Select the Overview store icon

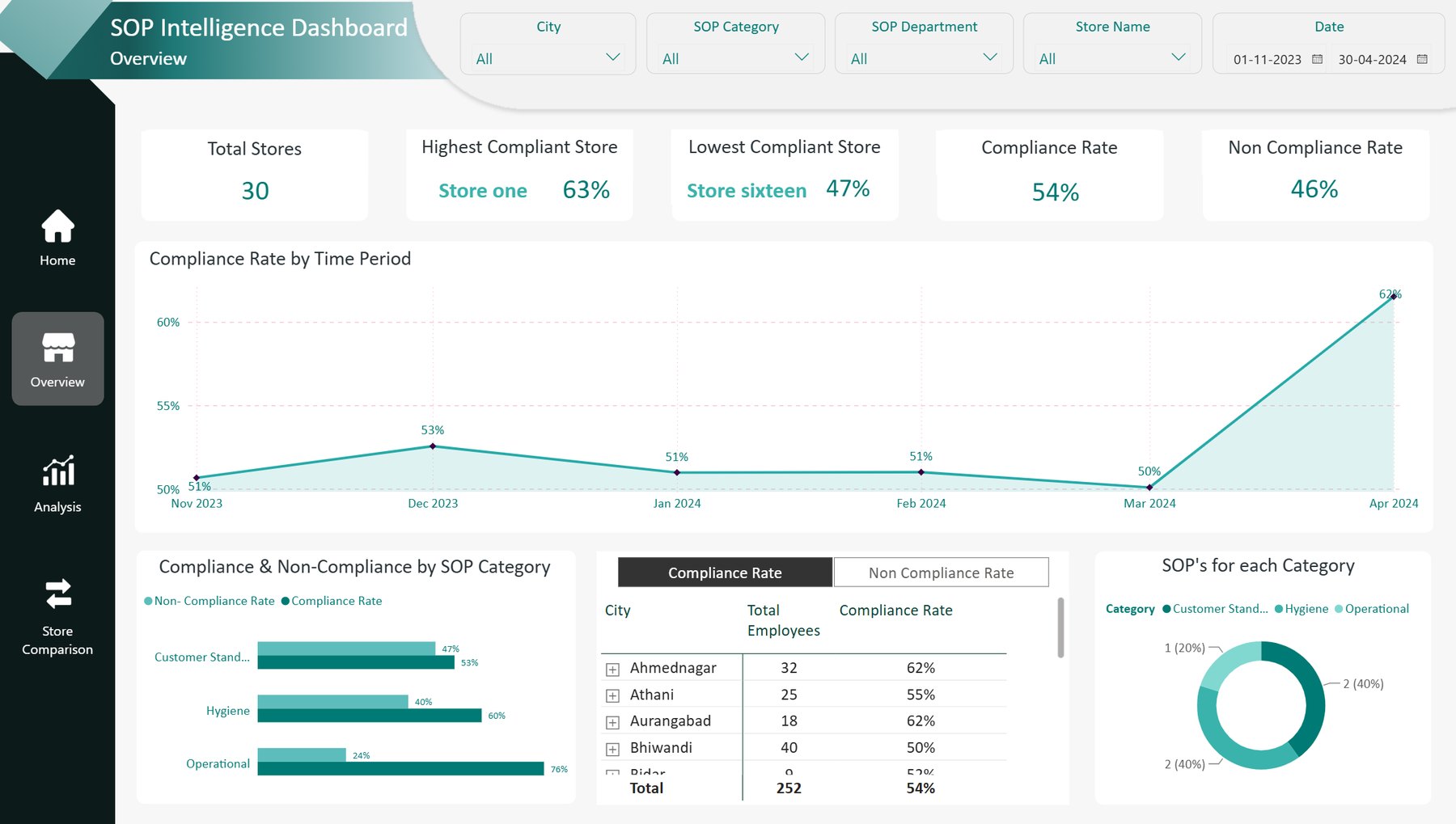[x=58, y=348]
